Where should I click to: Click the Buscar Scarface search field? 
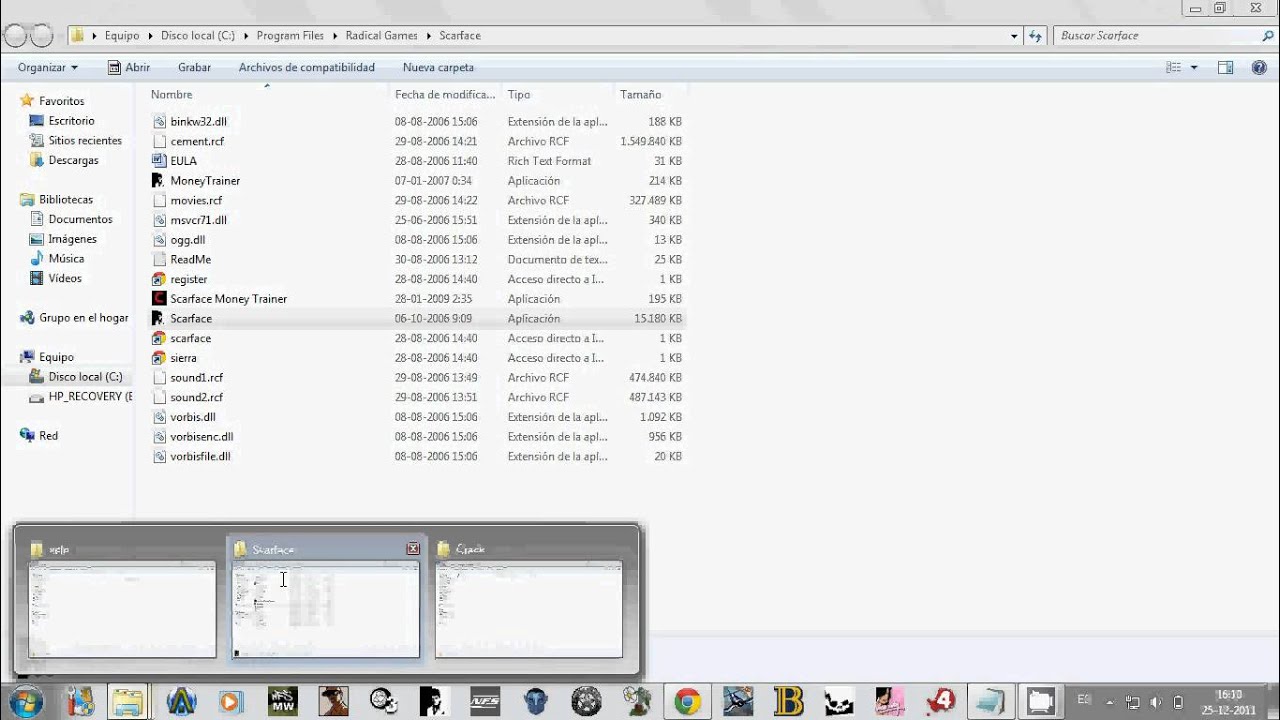[1157, 35]
